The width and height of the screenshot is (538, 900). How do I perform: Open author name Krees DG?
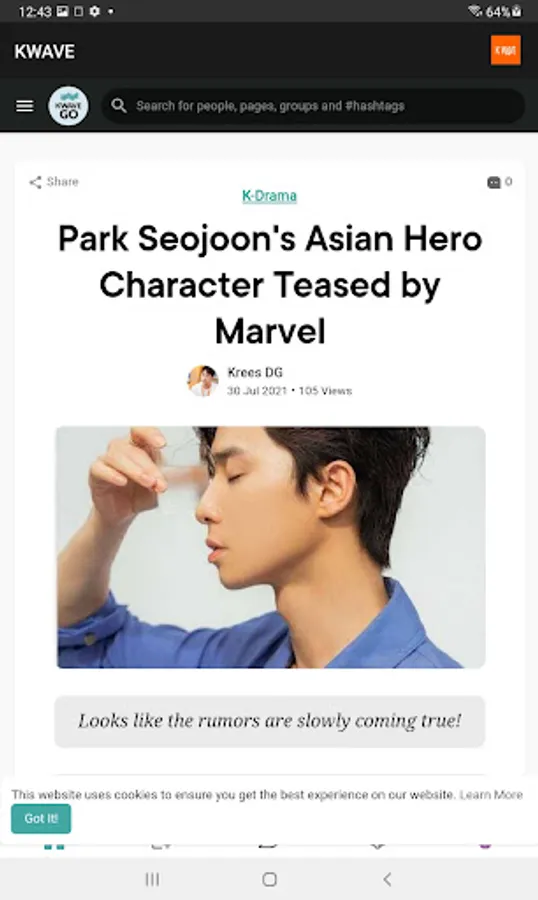click(255, 373)
